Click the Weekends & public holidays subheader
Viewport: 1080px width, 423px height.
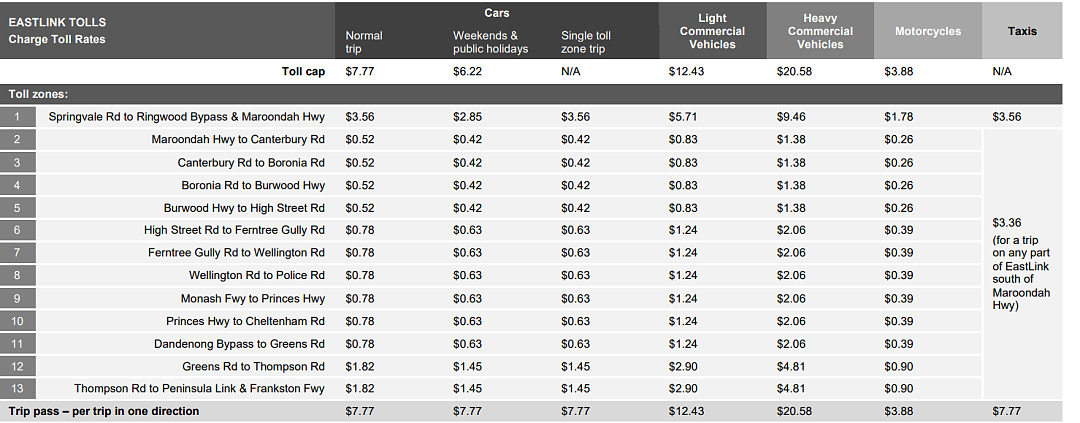[x=490, y=42]
